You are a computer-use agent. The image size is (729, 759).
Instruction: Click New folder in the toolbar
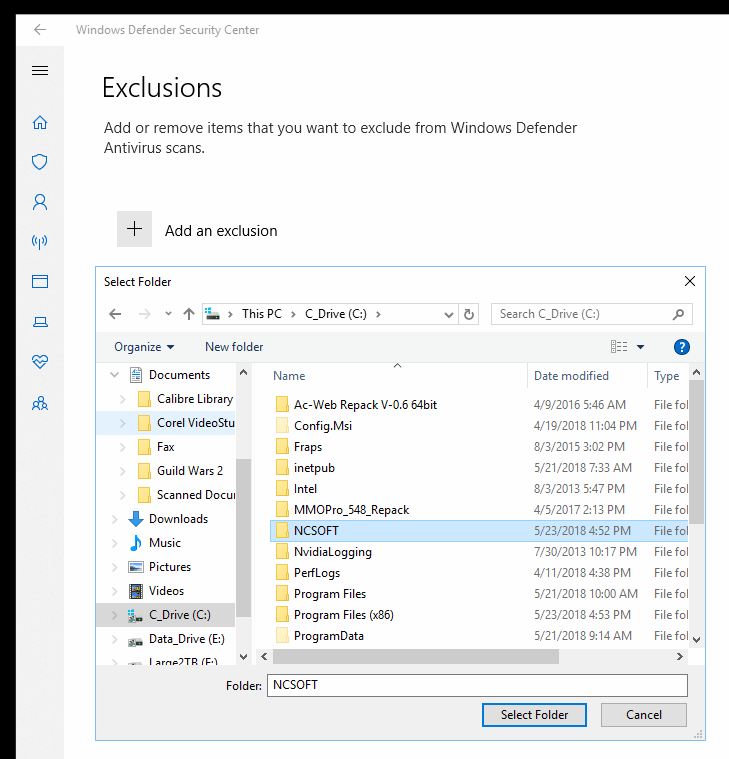pyautogui.click(x=234, y=347)
